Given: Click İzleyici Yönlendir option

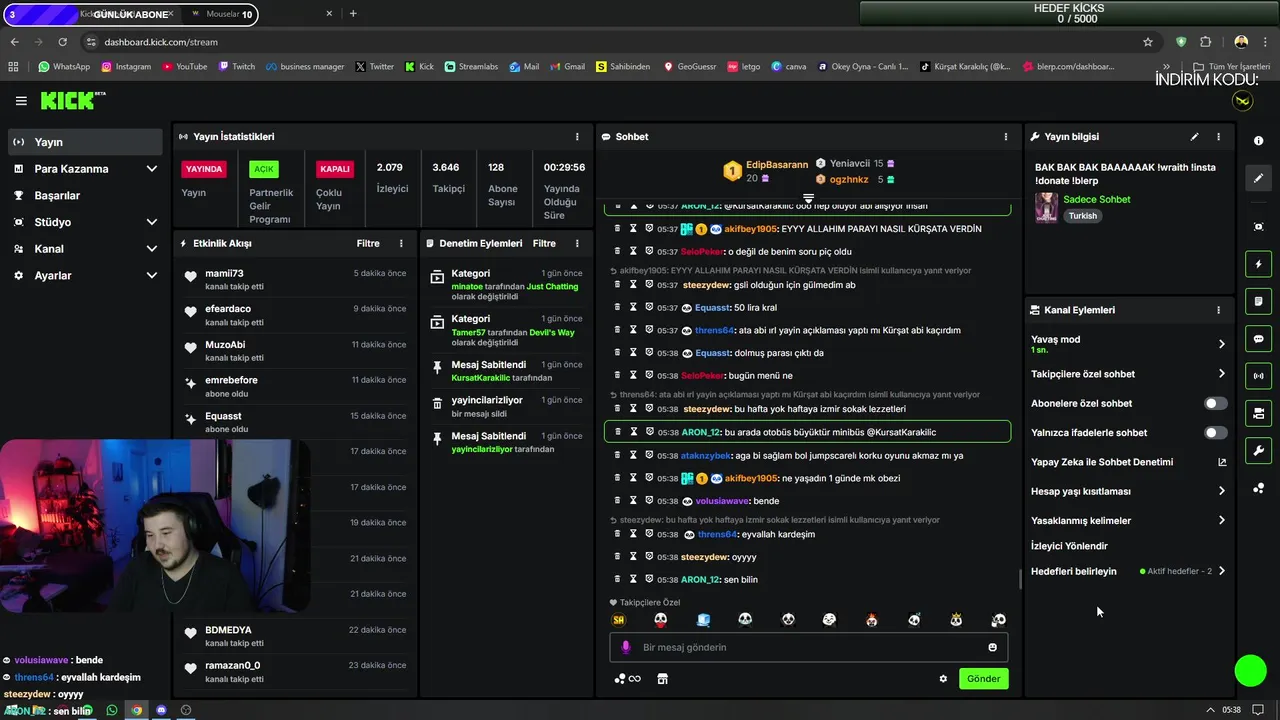Looking at the screenshot, I should click(1069, 546).
